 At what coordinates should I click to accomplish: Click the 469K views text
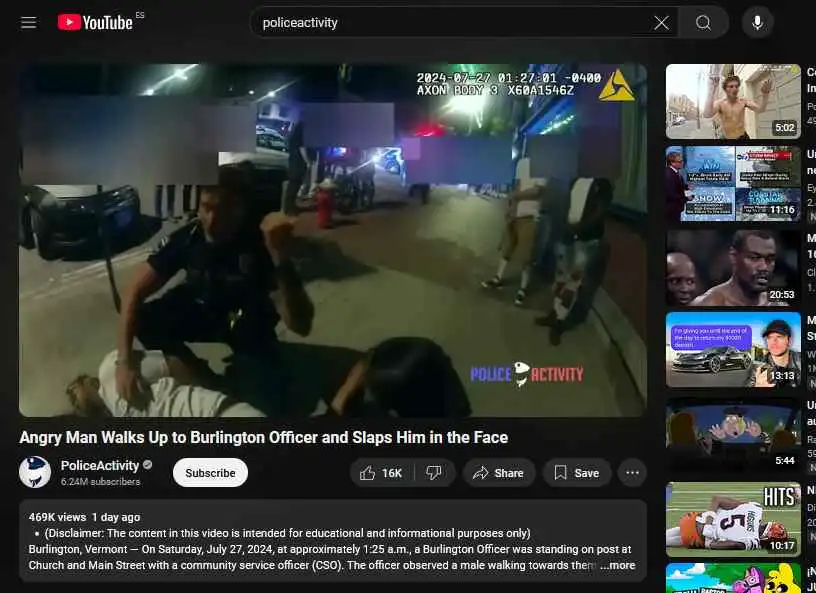click(57, 517)
